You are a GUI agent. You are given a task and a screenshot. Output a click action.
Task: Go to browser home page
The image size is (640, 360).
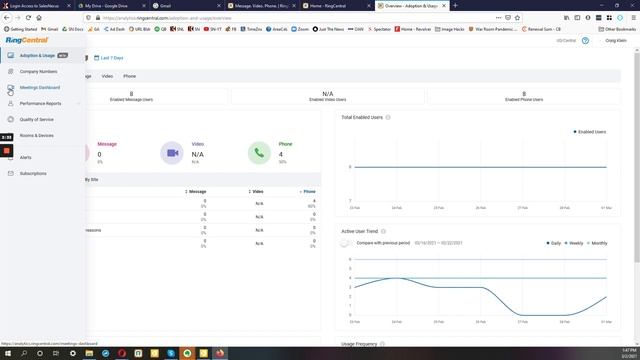point(39,18)
